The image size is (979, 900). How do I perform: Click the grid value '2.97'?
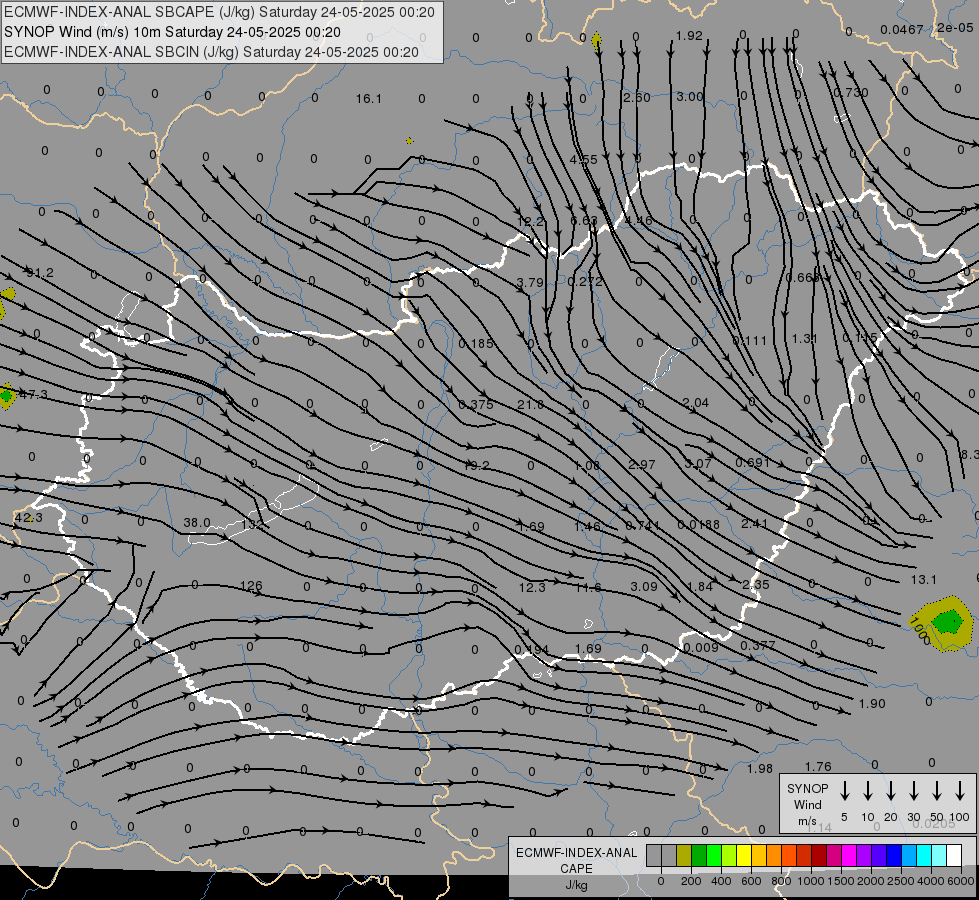click(x=642, y=465)
